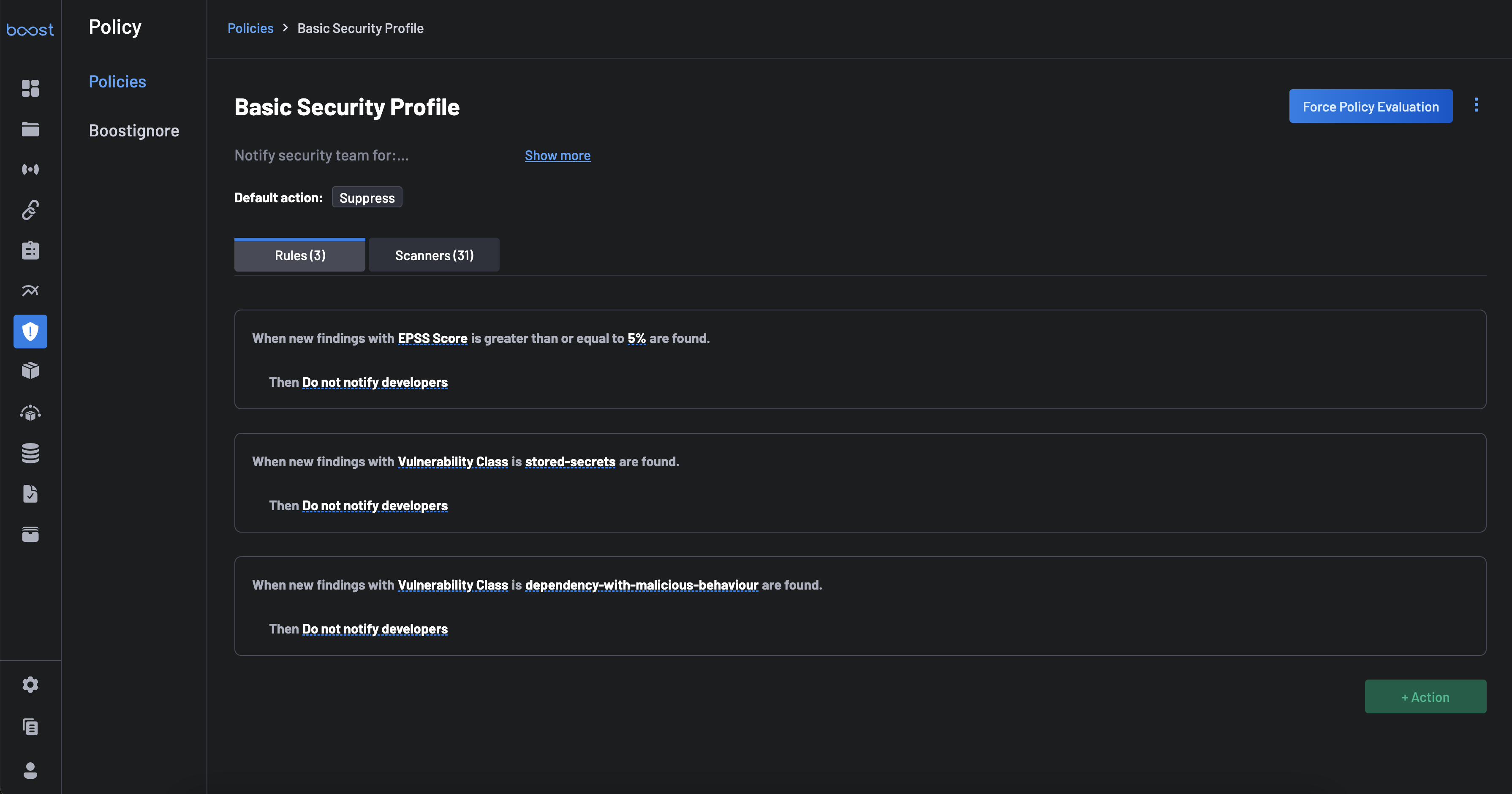This screenshot has height=794, width=1512.
Task: Click the Basic Security Profile breadcrumb text
Action: tap(360, 28)
